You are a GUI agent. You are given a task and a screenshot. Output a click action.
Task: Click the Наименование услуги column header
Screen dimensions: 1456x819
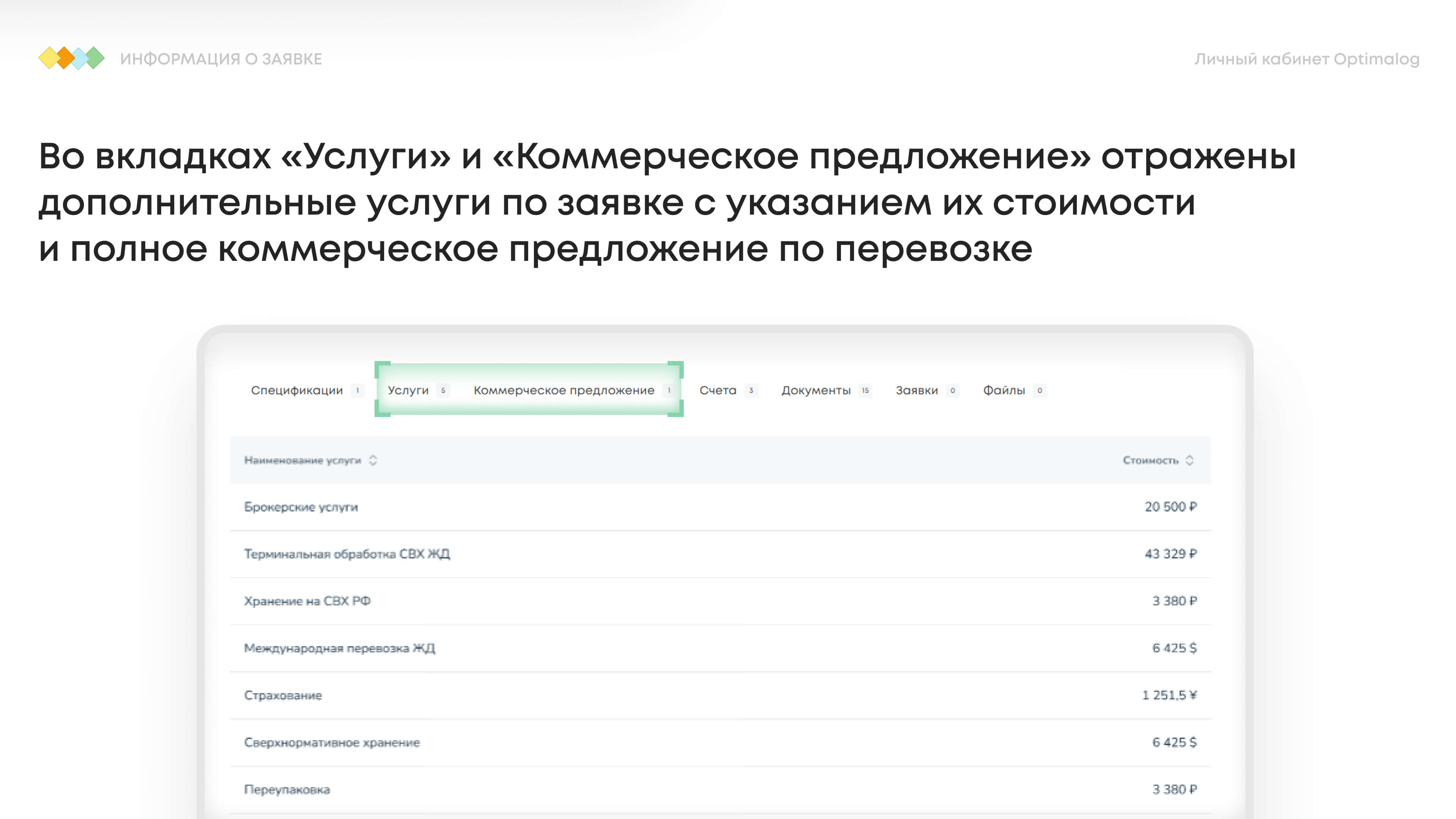coord(303,460)
